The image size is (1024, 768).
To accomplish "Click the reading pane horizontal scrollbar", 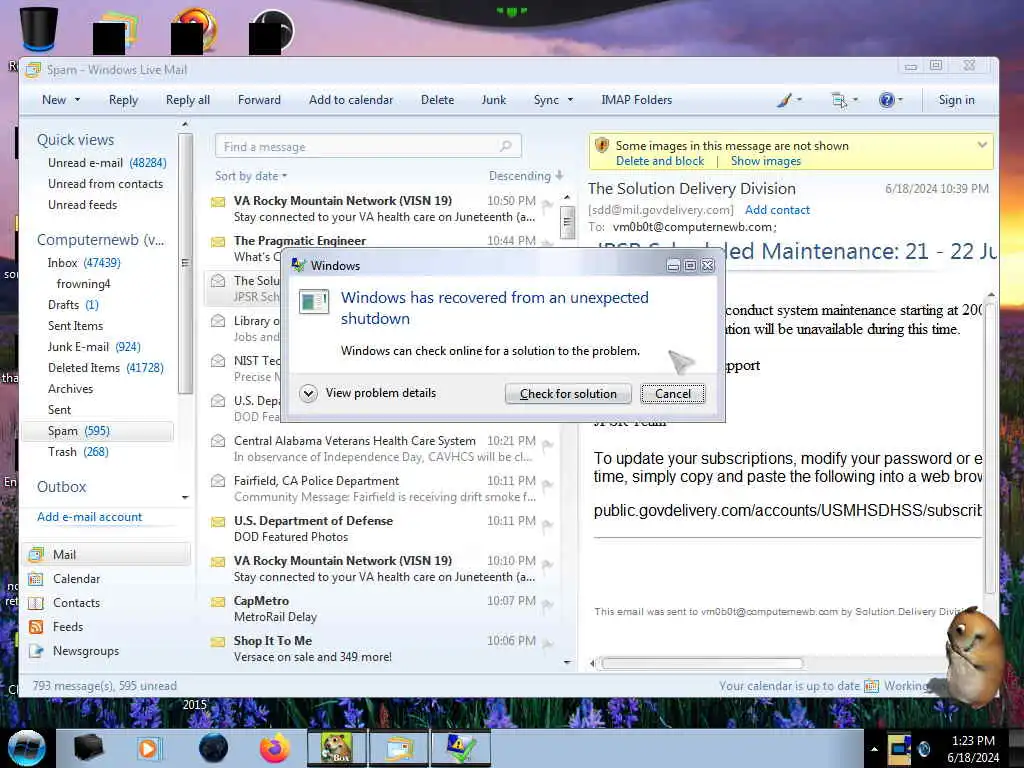I will tap(702, 664).
